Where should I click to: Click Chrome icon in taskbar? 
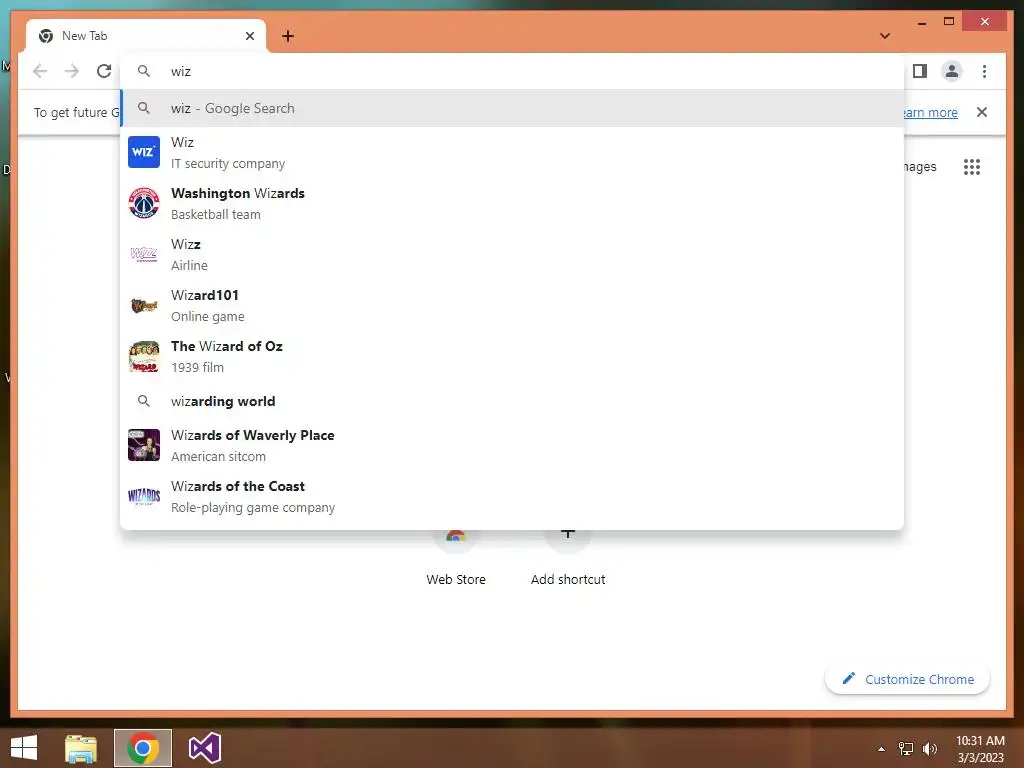(x=143, y=748)
